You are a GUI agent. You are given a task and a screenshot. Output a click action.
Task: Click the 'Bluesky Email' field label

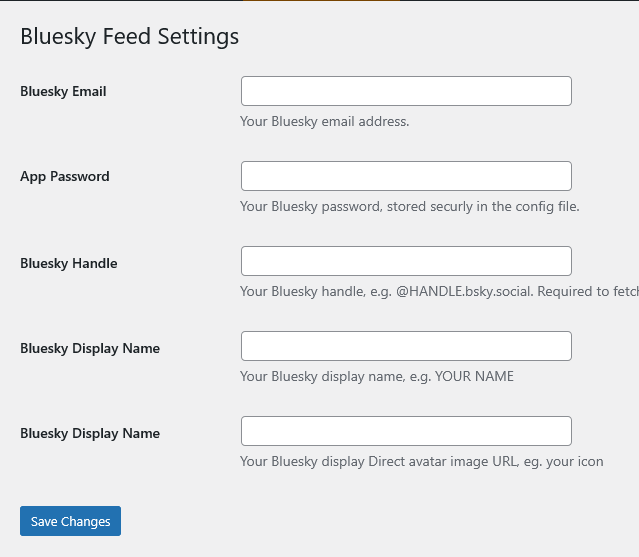pos(63,92)
